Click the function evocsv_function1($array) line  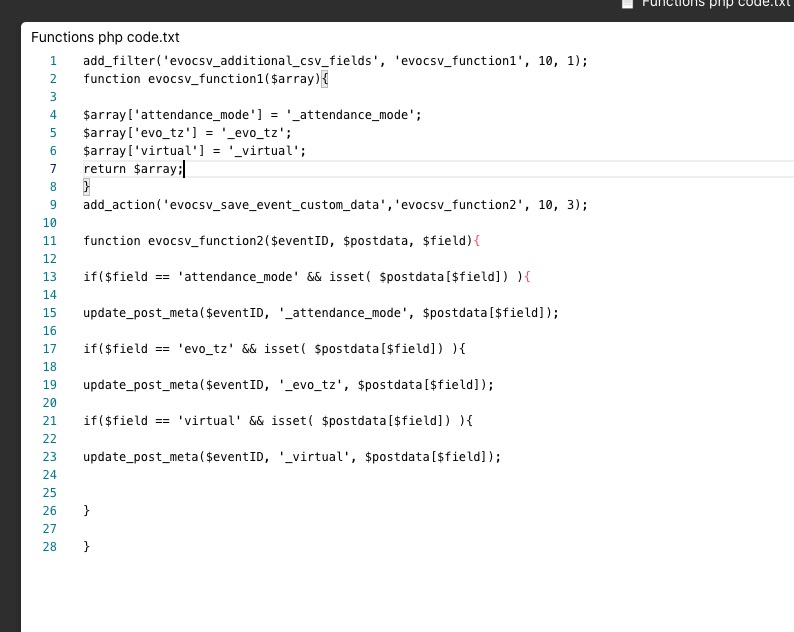point(206,80)
